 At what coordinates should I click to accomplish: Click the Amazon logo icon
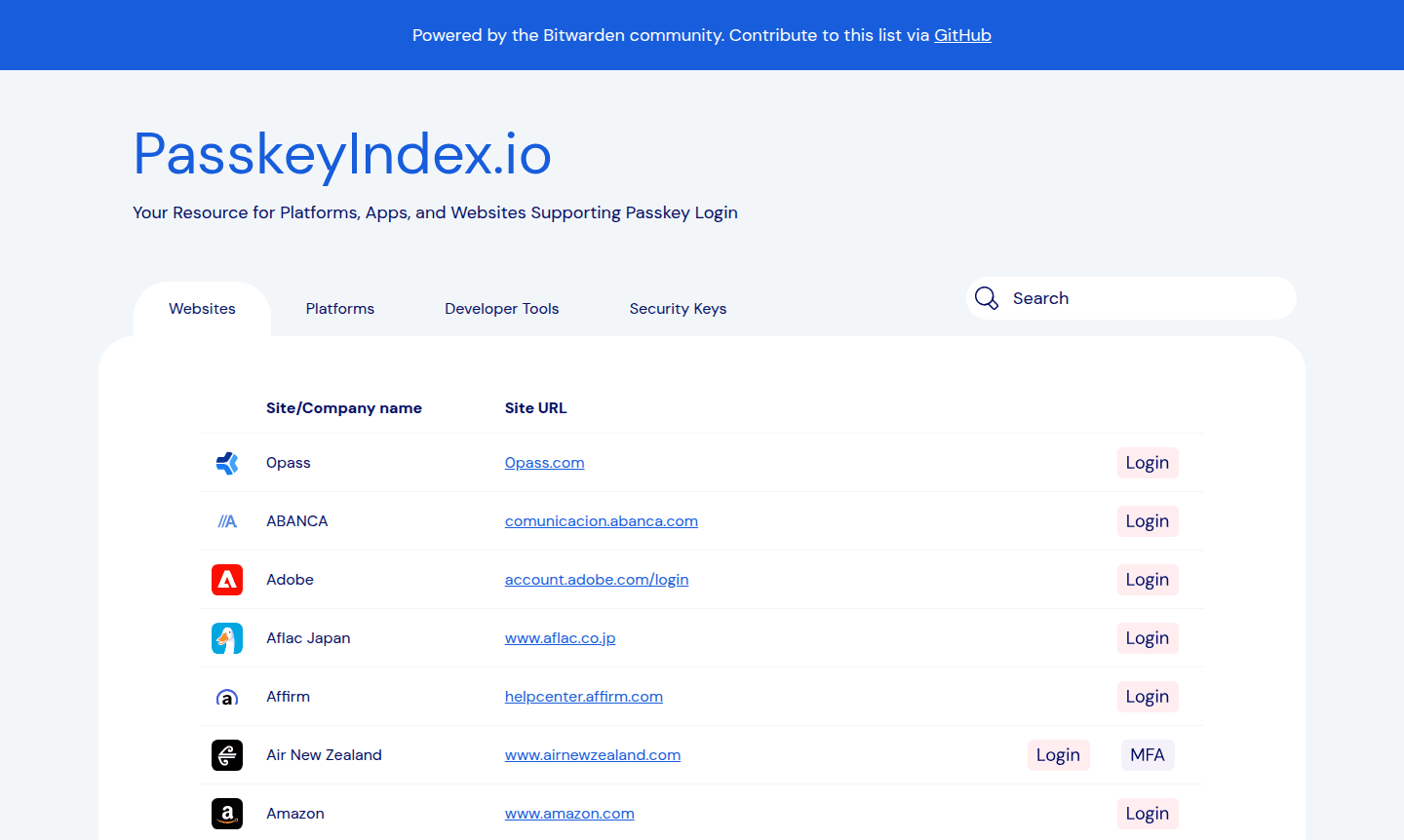[227, 814]
